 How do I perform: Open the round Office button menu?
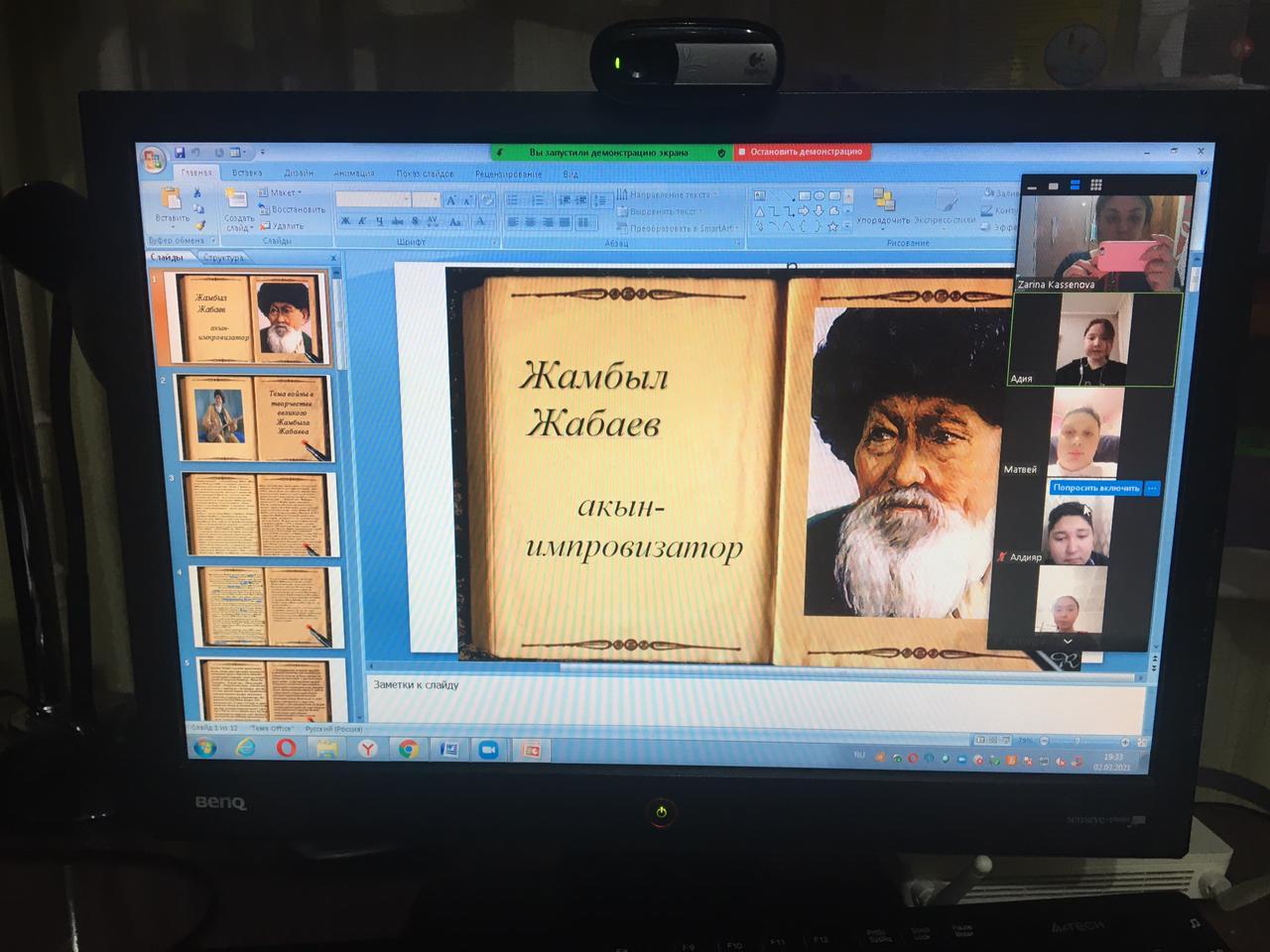[153, 159]
